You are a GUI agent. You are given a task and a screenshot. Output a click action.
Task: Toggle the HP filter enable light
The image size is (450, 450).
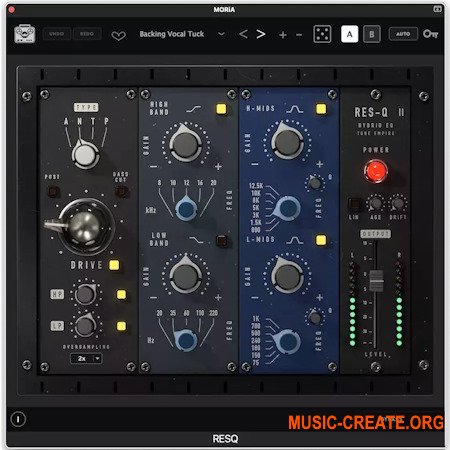click(121, 294)
